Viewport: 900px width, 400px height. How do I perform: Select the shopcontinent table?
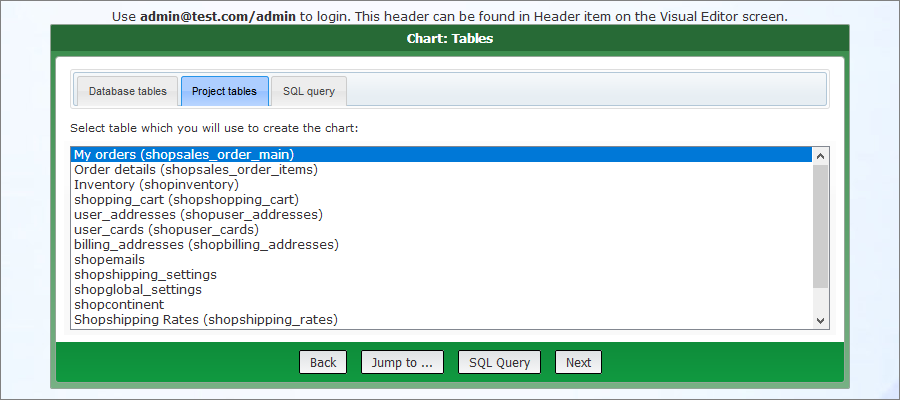click(x=441, y=304)
